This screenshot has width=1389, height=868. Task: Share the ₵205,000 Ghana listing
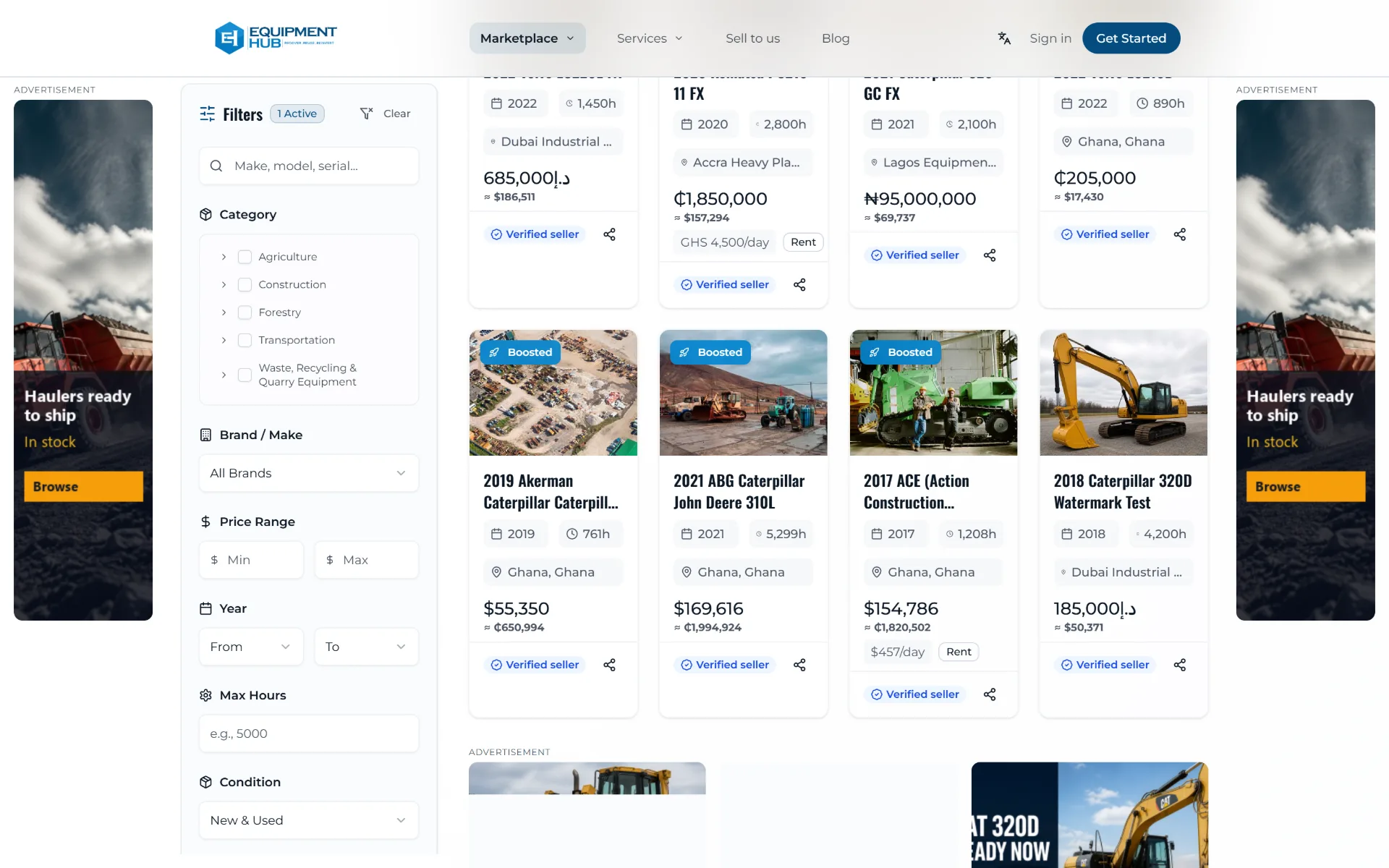[x=1180, y=234]
